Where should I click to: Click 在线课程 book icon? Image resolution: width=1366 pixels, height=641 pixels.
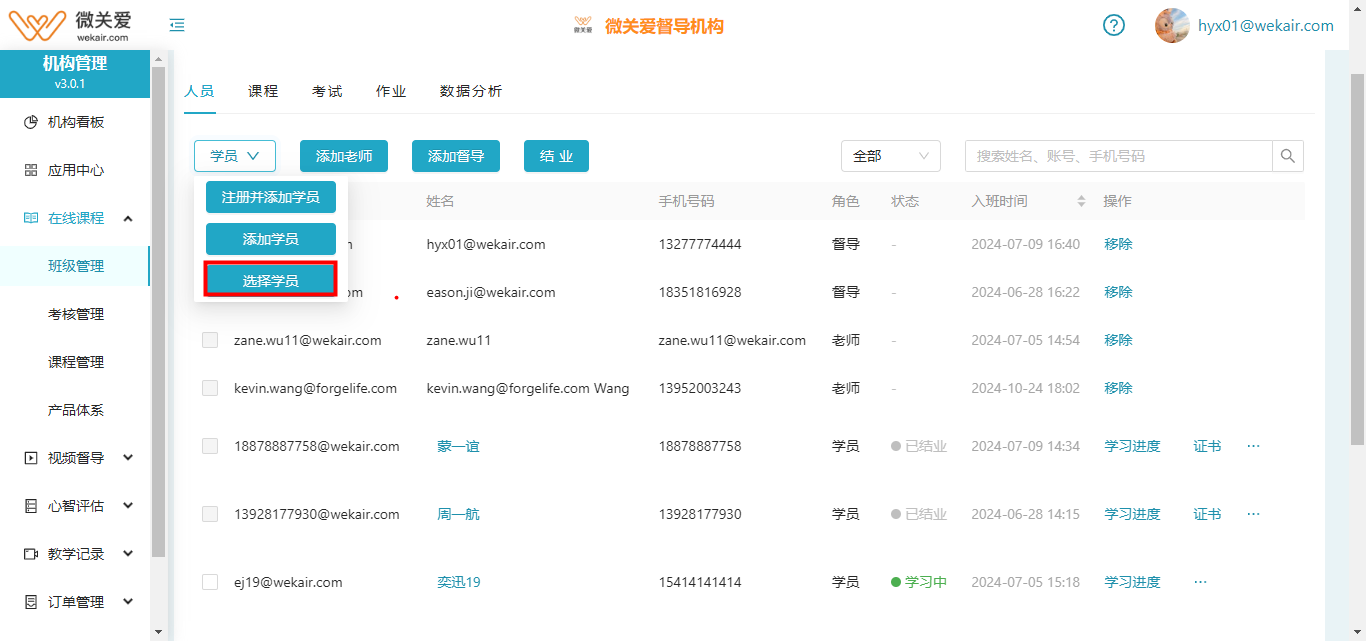click(31, 218)
